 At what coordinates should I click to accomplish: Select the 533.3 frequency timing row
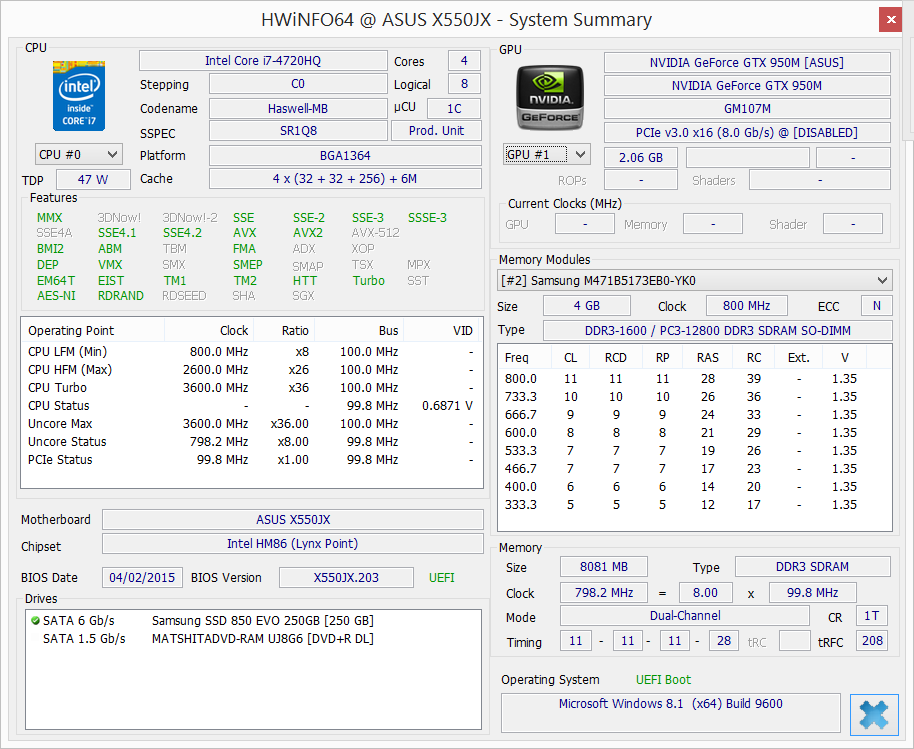[694, 451]
